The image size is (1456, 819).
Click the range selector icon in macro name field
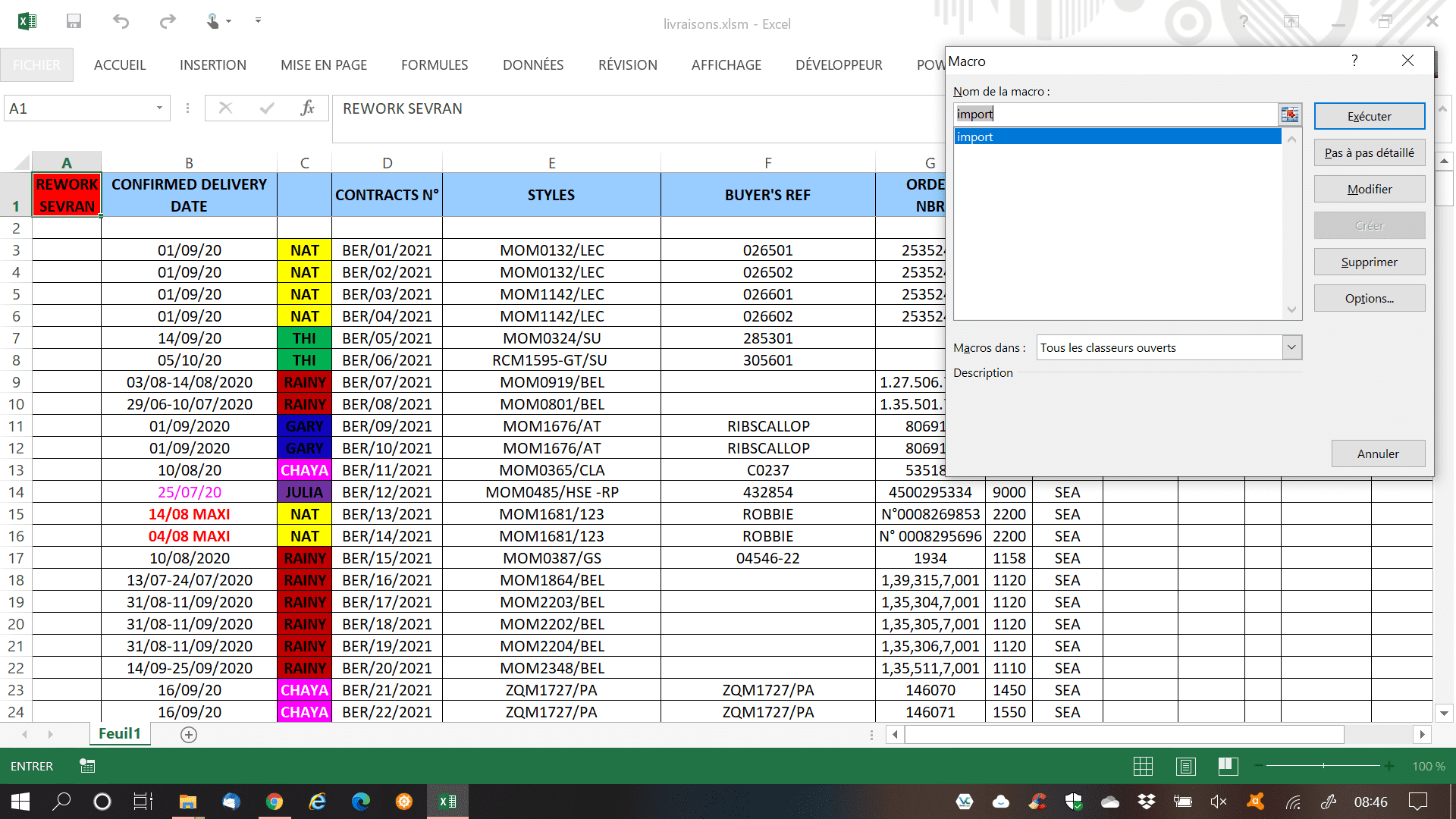click(x=1289, y=115)
